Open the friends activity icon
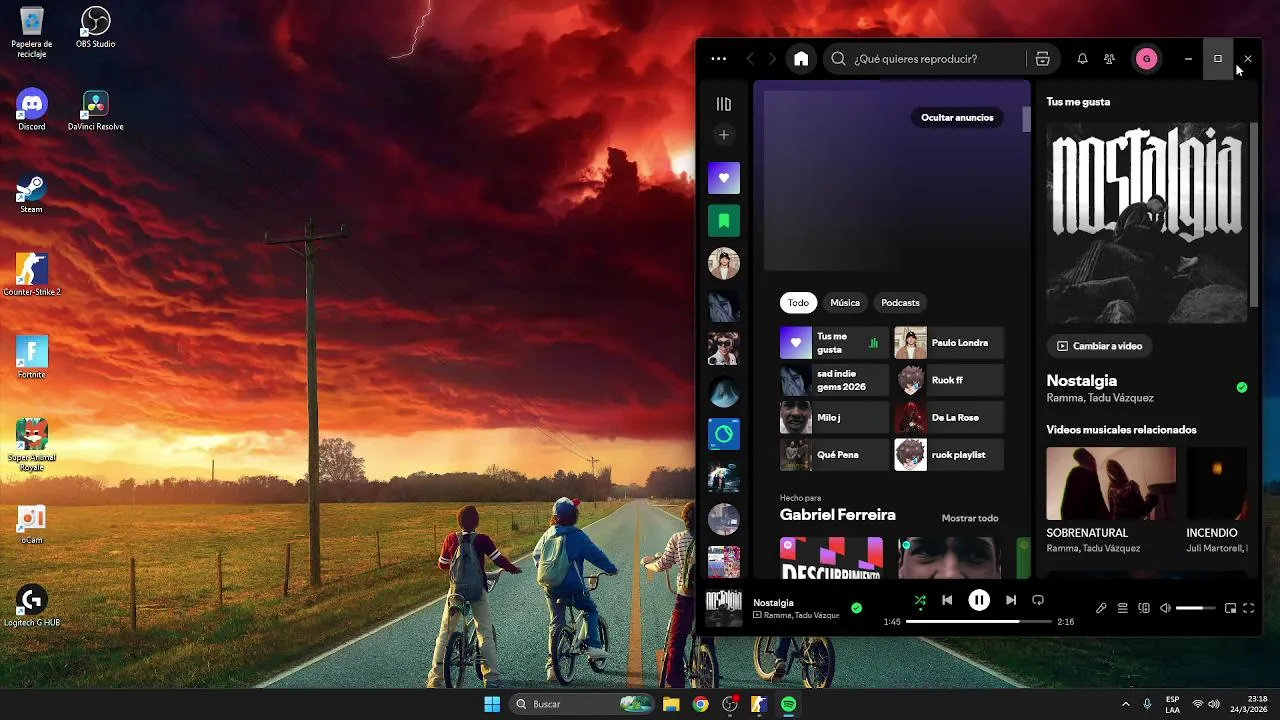The image size is (1280, 720). 1109,59
